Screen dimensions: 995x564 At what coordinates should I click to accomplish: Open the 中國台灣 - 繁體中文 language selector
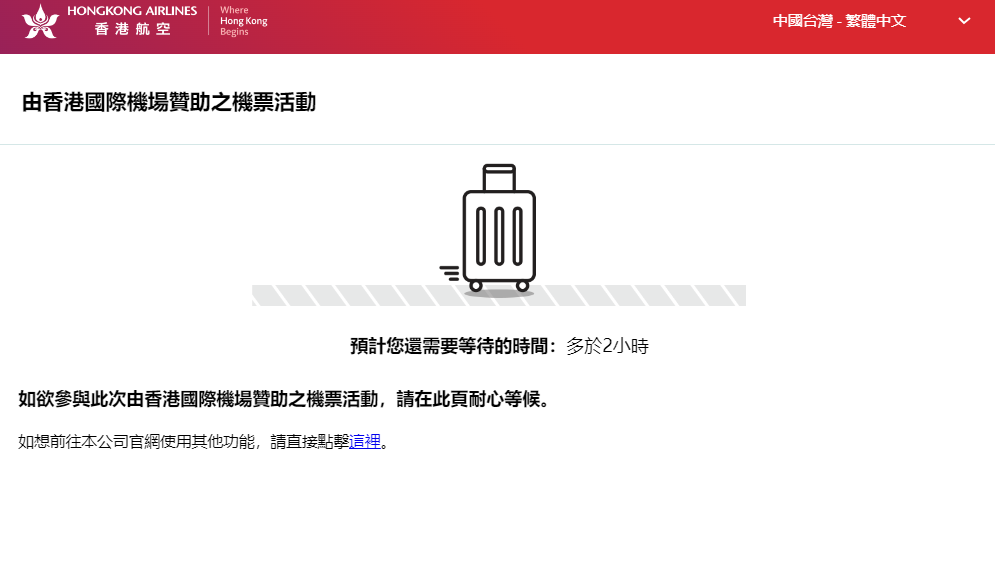tap(839, 21)
